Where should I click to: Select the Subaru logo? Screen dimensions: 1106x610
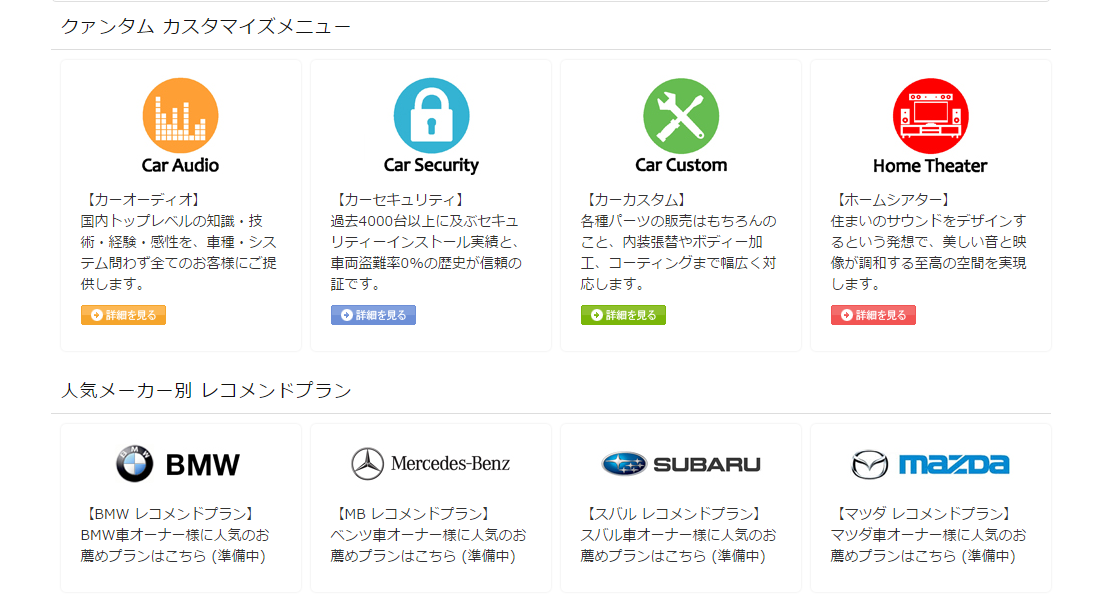(x=681, y=464)
